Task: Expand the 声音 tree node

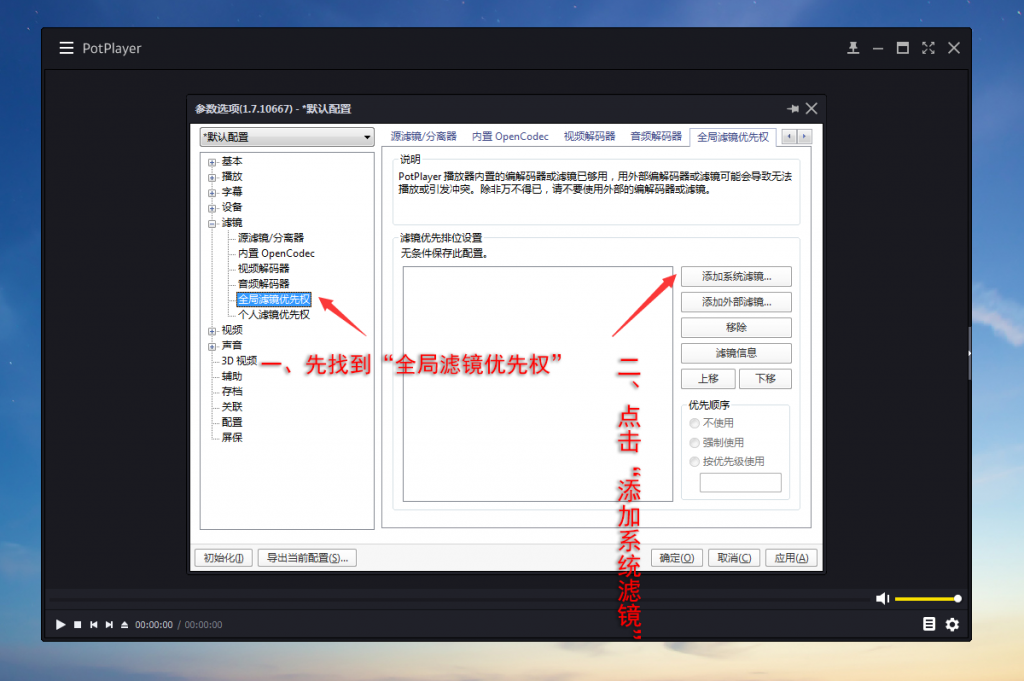Action: (x=212, y=346)
